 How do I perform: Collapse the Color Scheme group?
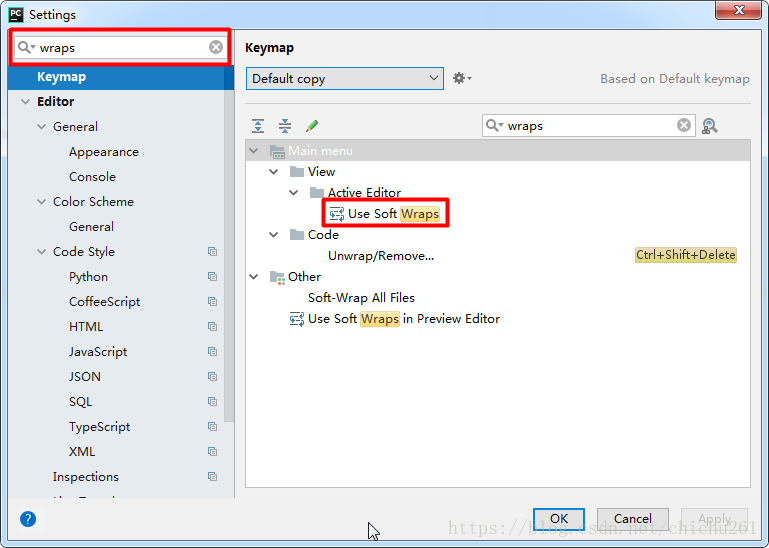42,202
